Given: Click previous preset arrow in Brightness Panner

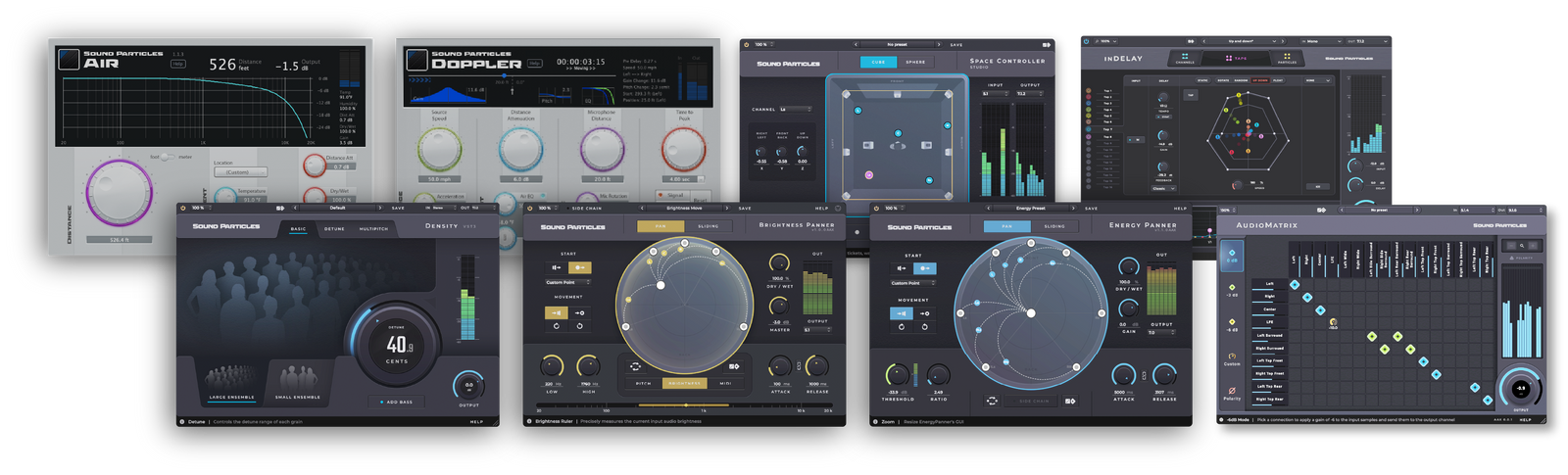Looking at the screenshot, I should [x=642, y=208].
